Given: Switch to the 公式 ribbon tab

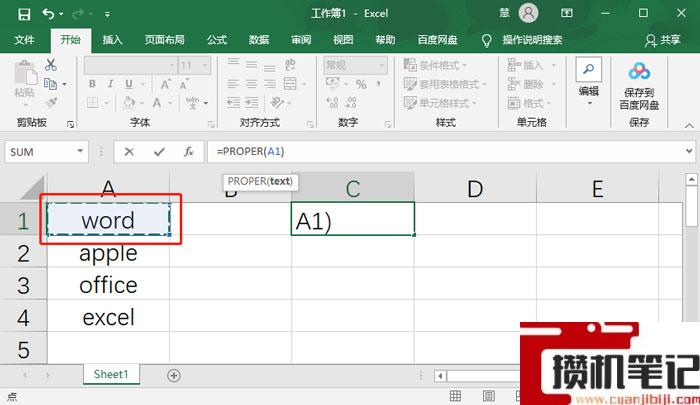Looking at the screenshot, I should [x=217, y=40].
